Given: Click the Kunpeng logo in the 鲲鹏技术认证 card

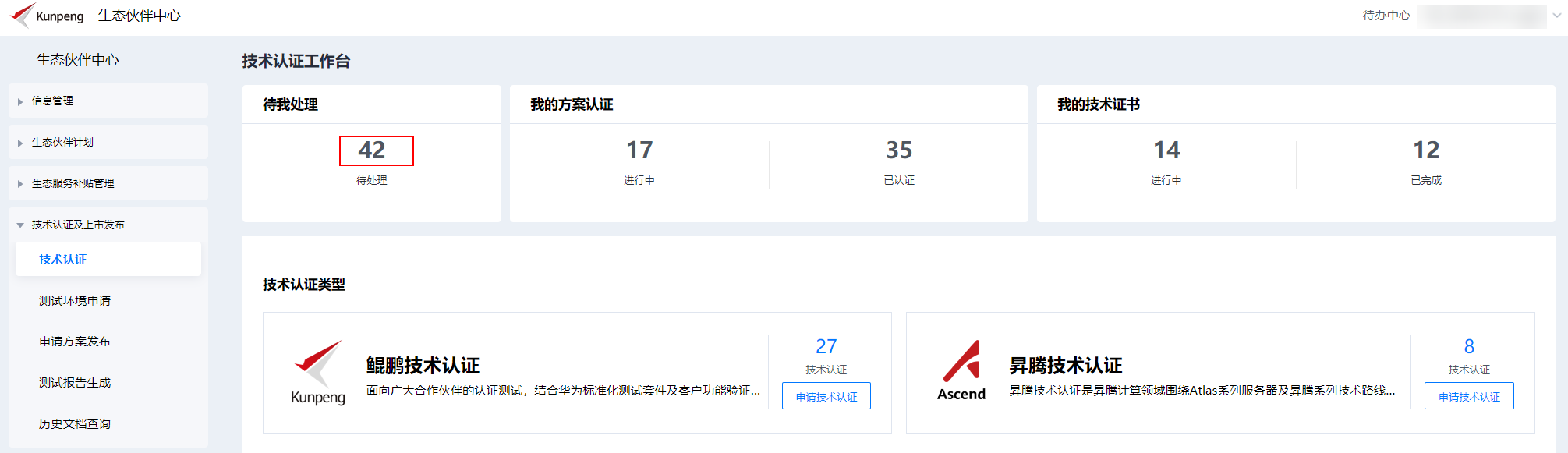Looking at the screenshot, I should [x=318, y=373].
